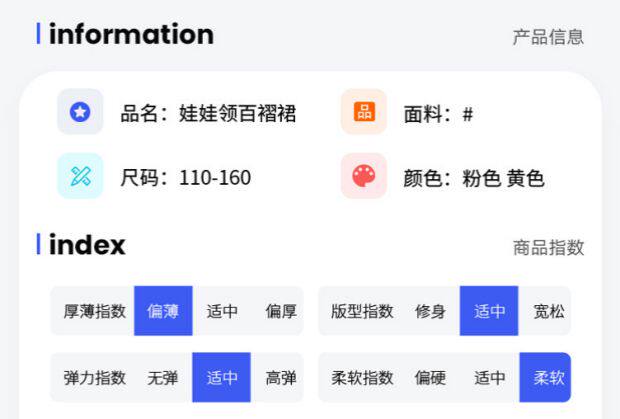Click the 商品指数 label
This screenshot has width=620, height=419.
click(548, 247)
